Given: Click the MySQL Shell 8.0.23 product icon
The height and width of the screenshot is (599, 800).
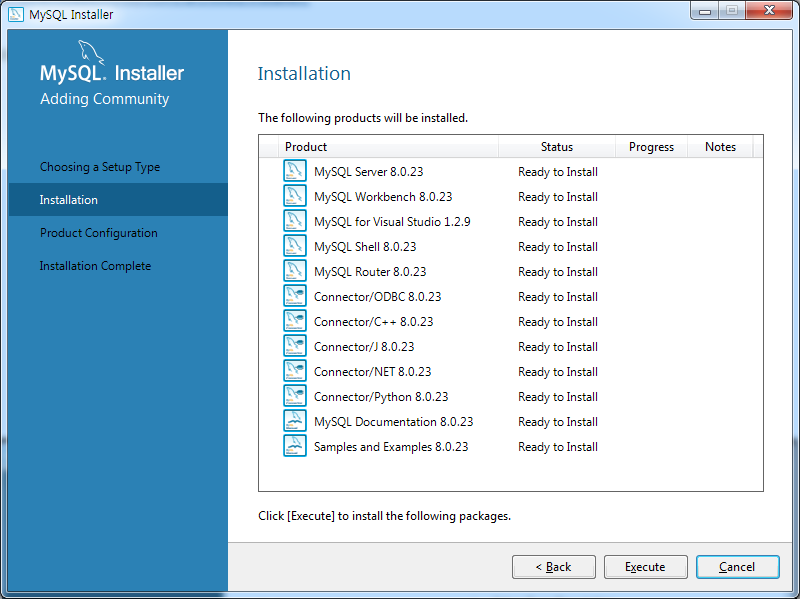Looking at the screenshot, I should pos(295,246).
